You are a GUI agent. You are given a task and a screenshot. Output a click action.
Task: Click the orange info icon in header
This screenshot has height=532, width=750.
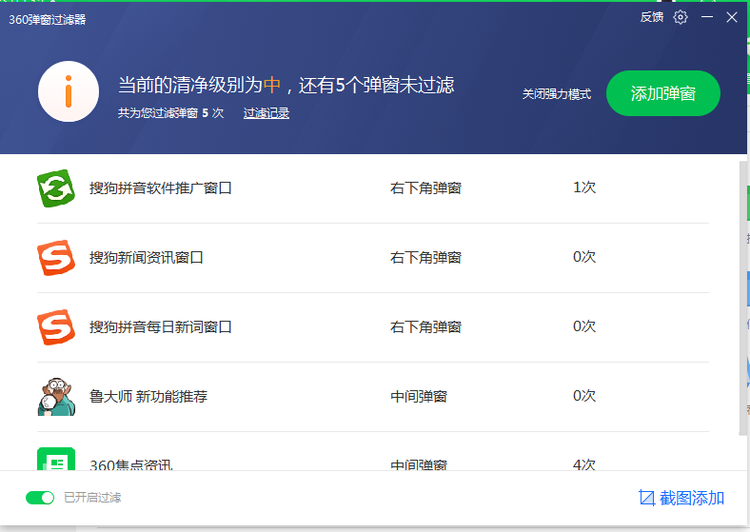point(68,92)
